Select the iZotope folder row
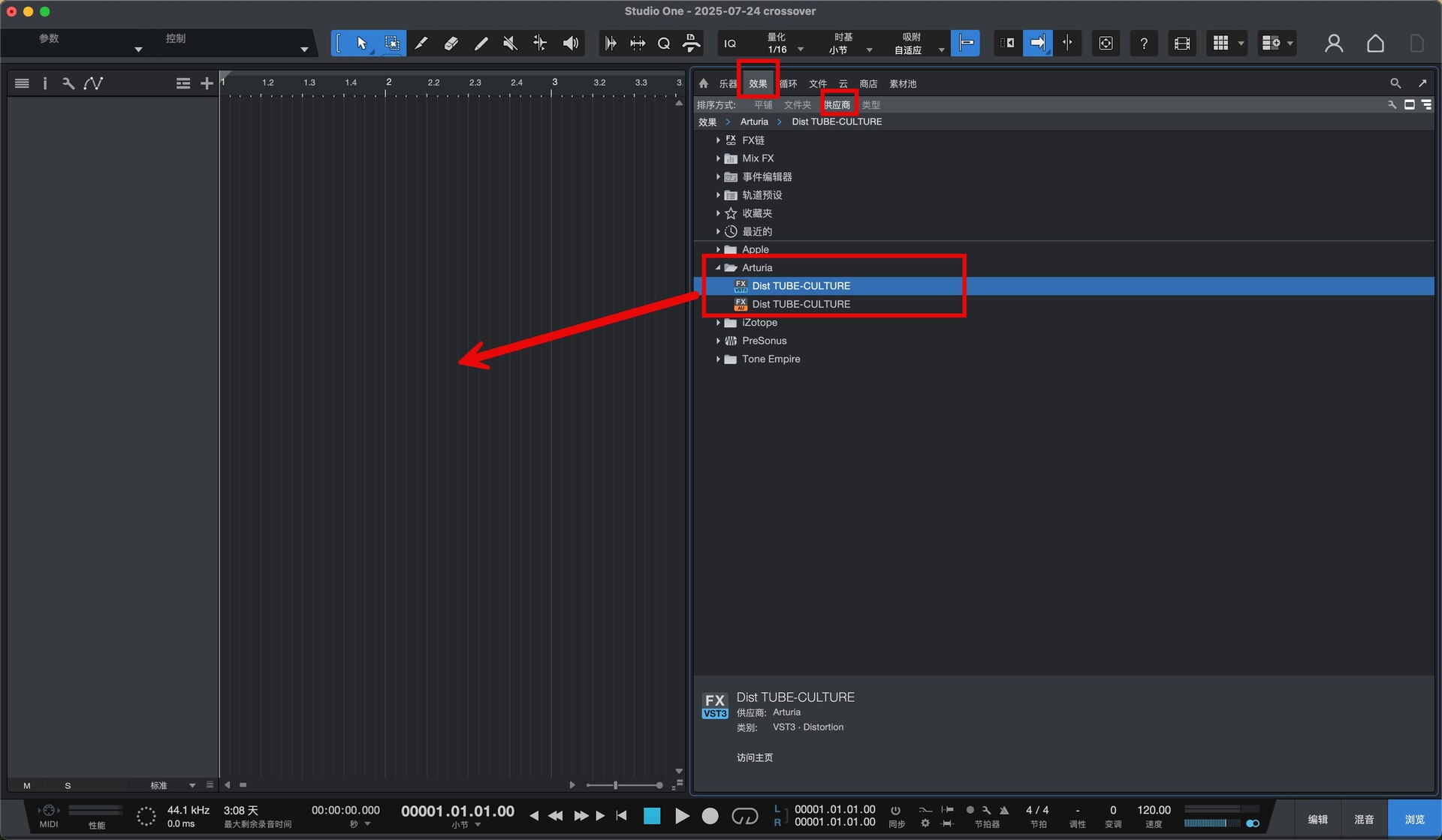Screen dimensions: 1442x840 tap(1063, 323)
